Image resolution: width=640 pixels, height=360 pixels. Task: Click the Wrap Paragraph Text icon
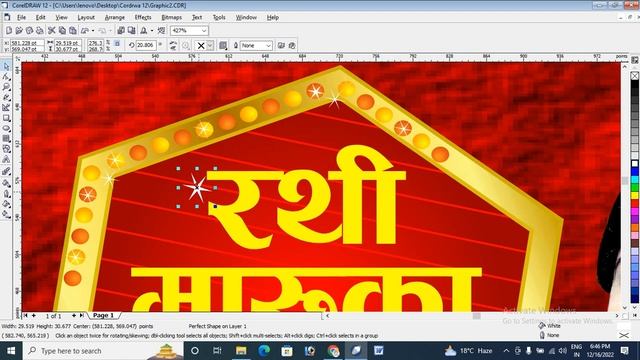[x=223, y=46]
